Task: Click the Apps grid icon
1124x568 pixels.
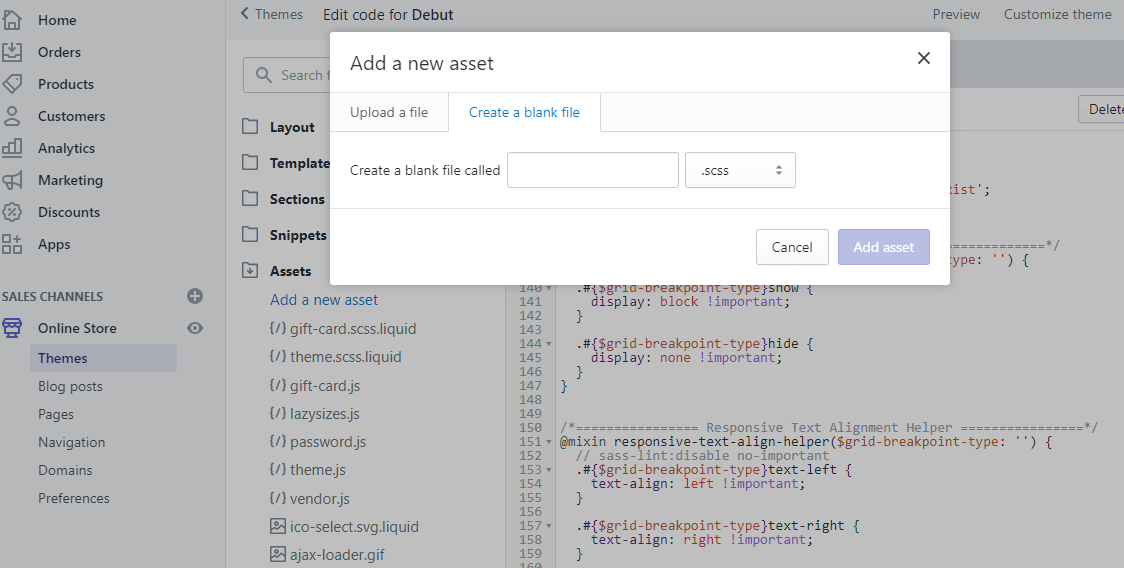Action: point(11,244)
